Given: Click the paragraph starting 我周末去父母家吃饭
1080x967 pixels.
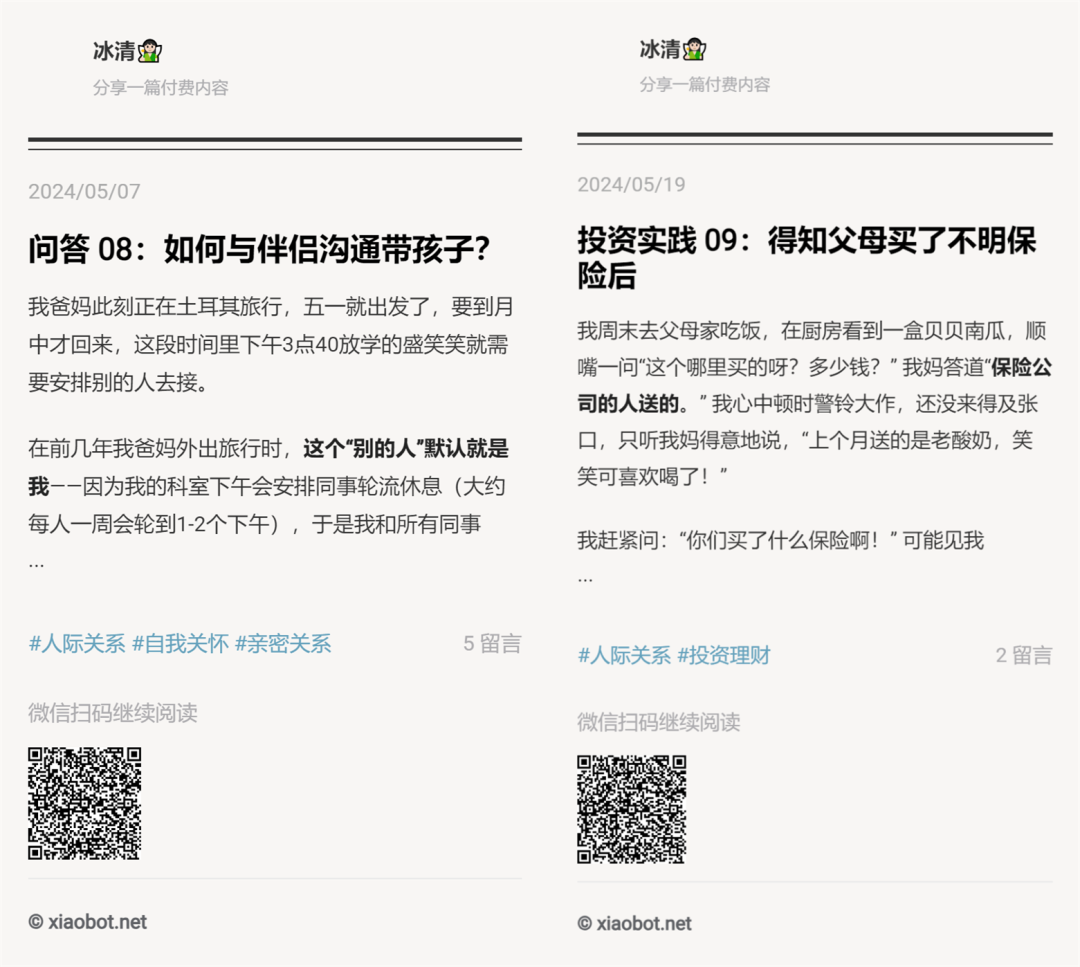Looking at the screenshot, I should (x=815, y=404).
